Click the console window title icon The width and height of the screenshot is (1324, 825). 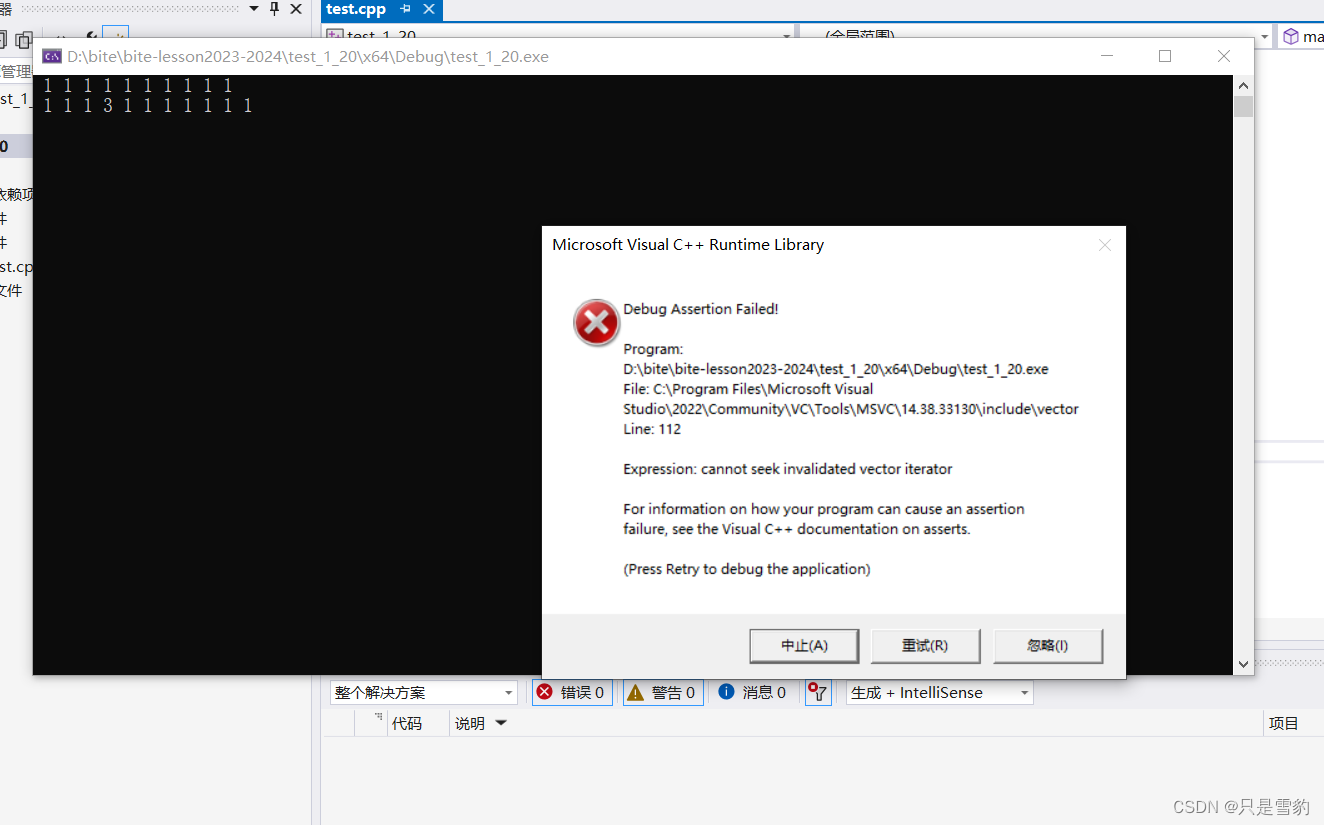(52, 56)
